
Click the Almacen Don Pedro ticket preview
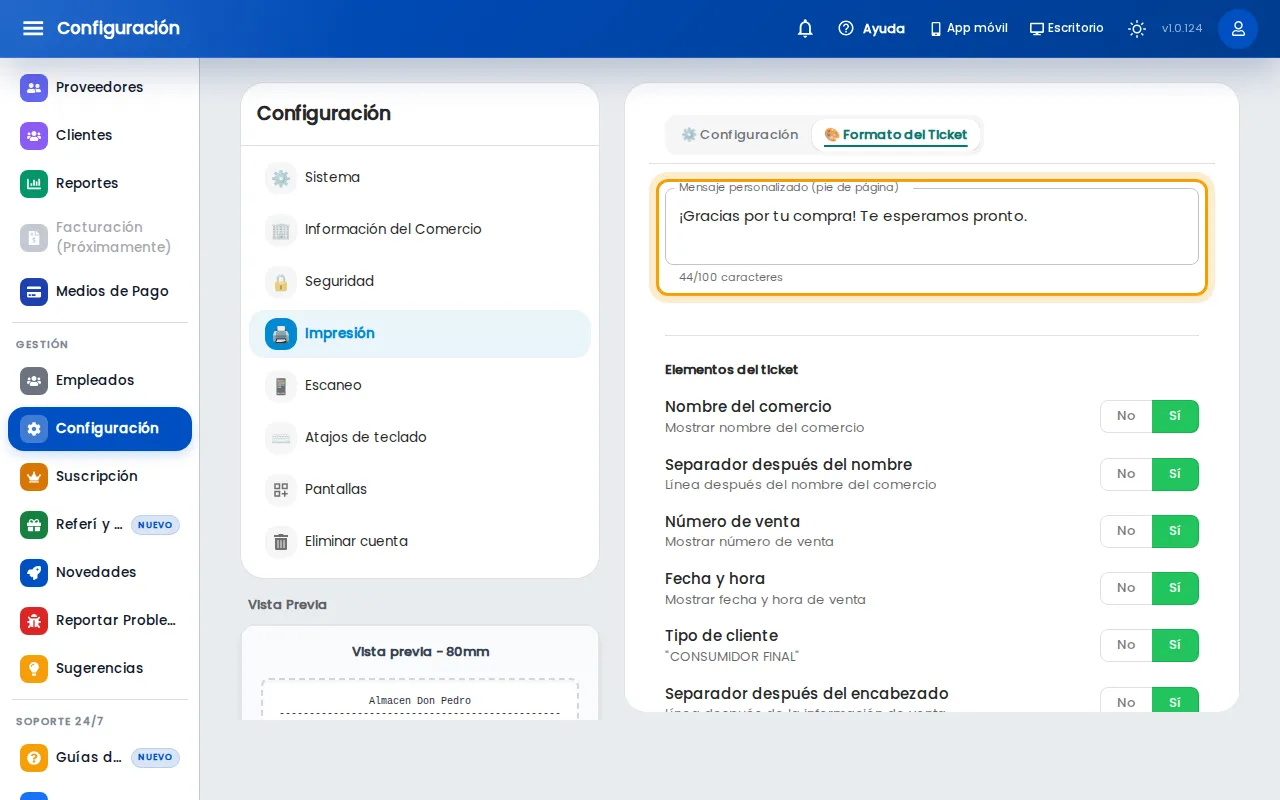click(x=420, y=701)
